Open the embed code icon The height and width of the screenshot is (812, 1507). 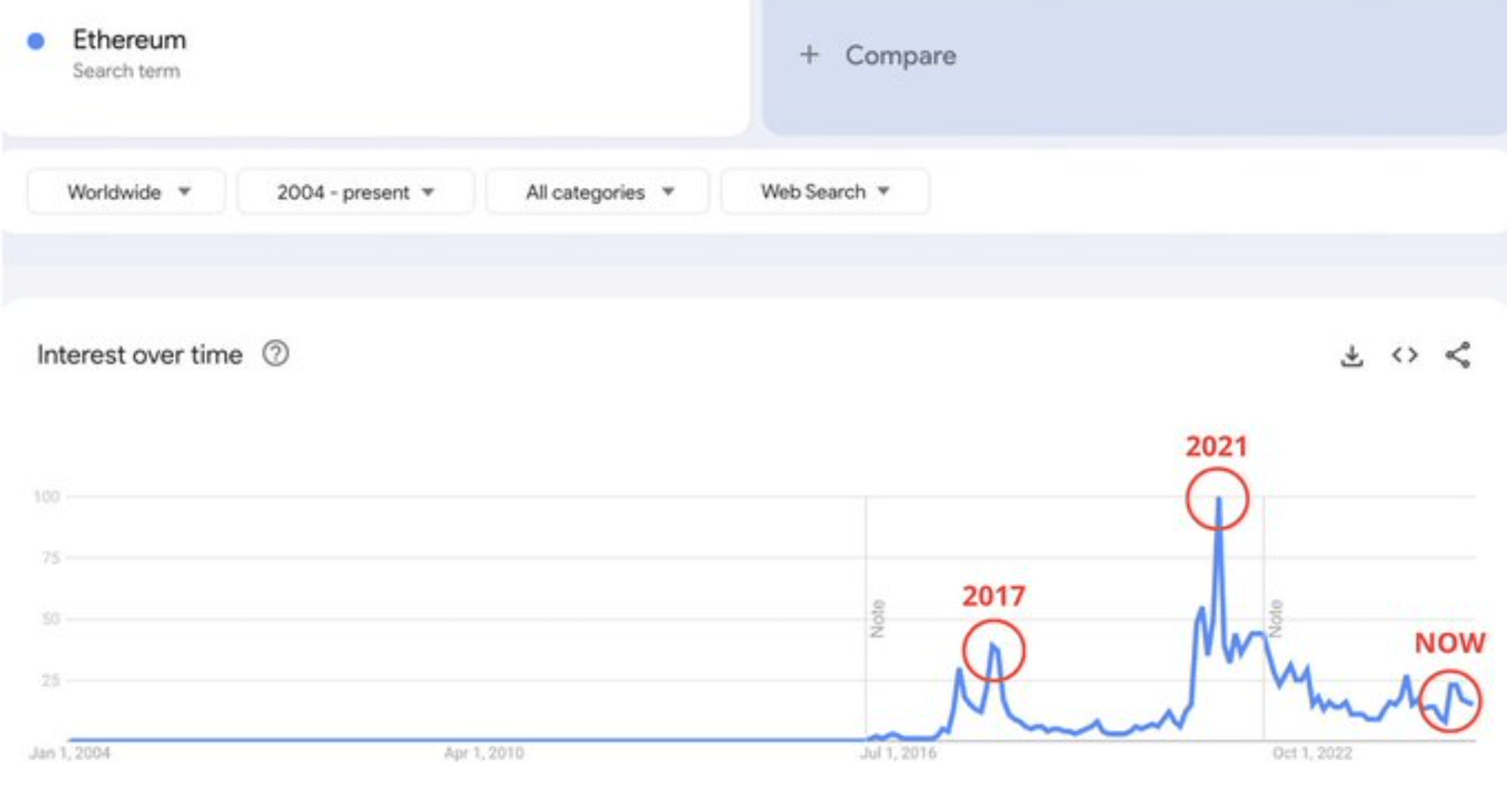(1405, 355)
